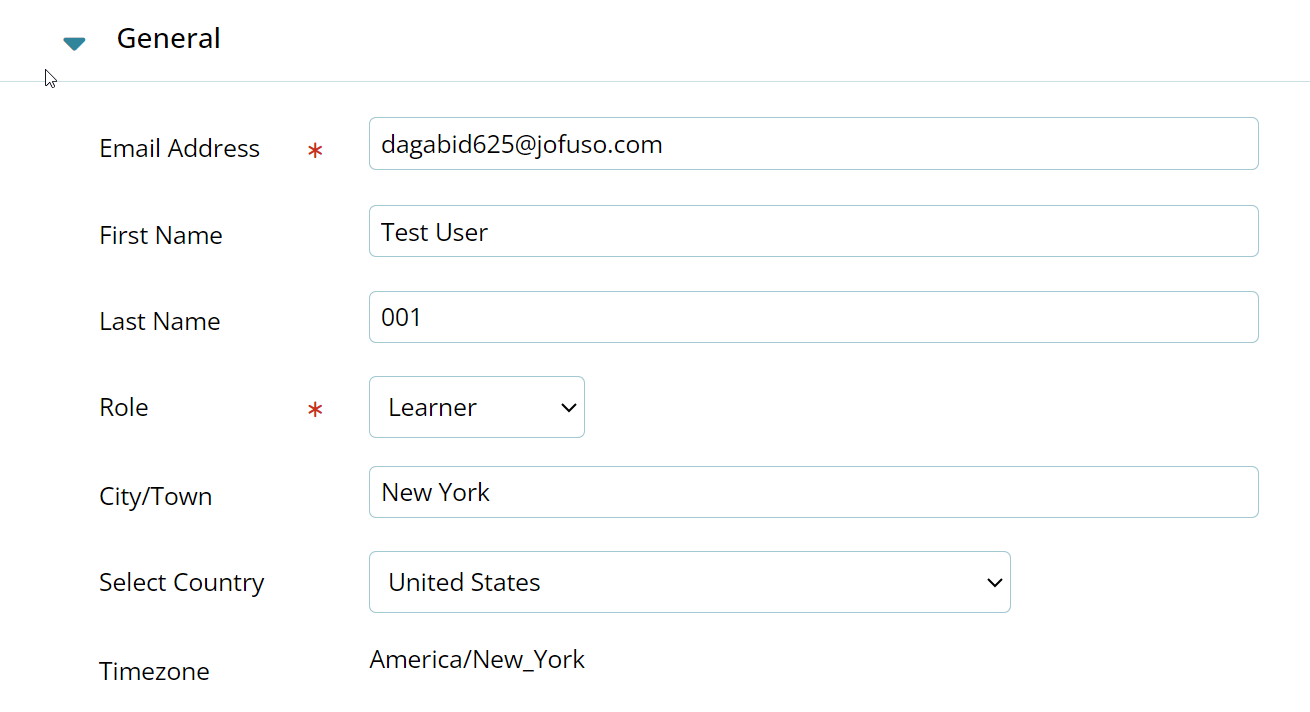Focus the Email Address input field

[x=813, y=144]
